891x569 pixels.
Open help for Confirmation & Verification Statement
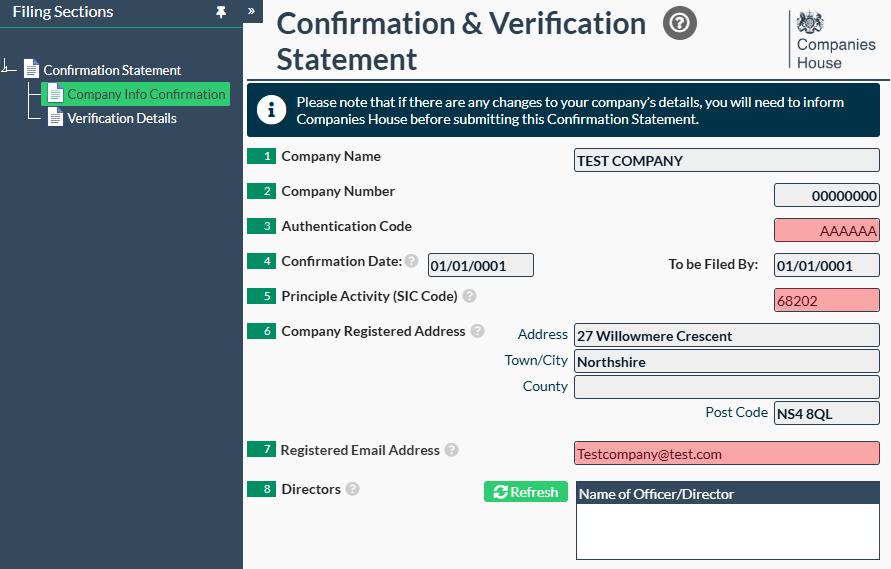[679, 23]
